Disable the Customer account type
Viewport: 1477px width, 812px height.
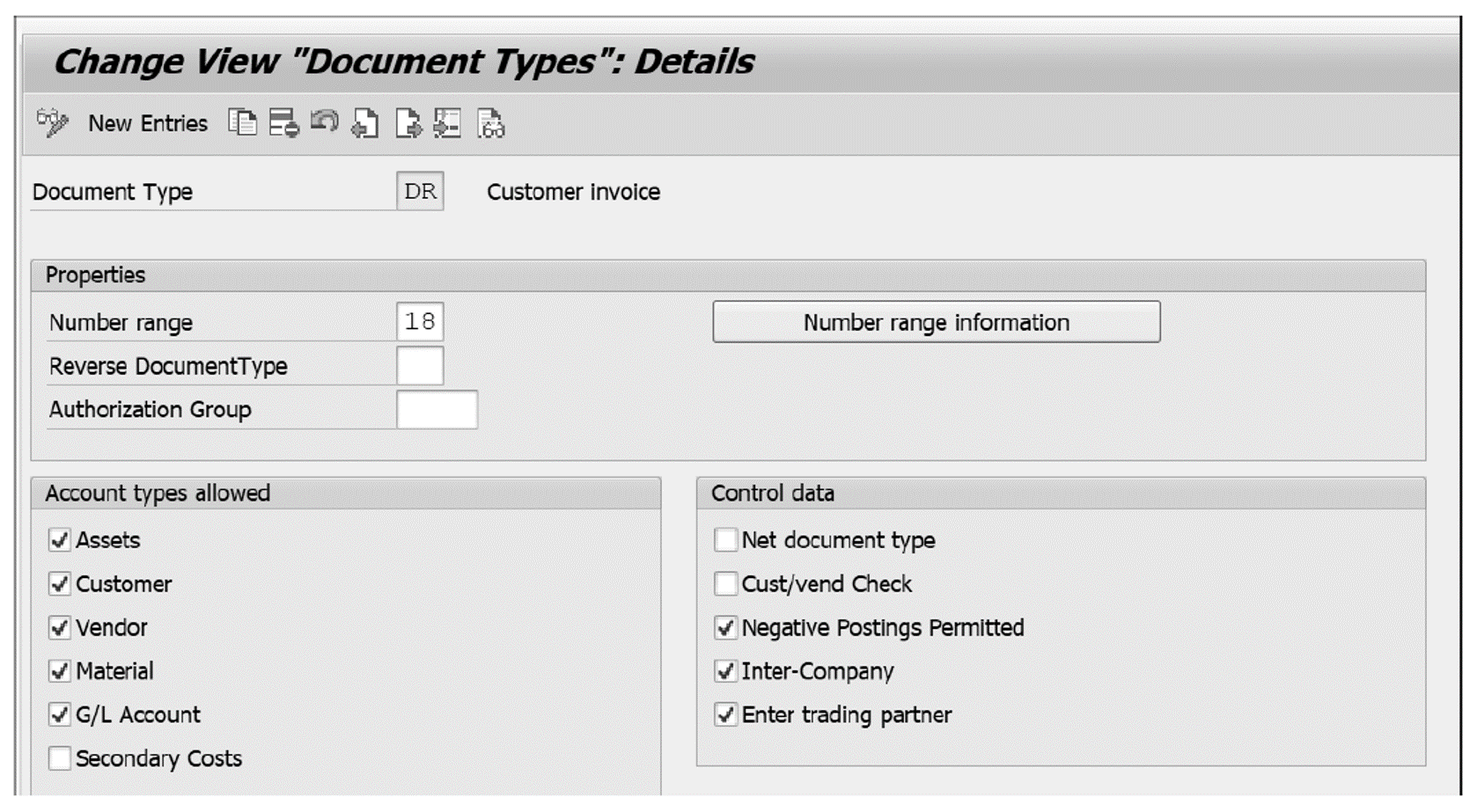[58, 584]
